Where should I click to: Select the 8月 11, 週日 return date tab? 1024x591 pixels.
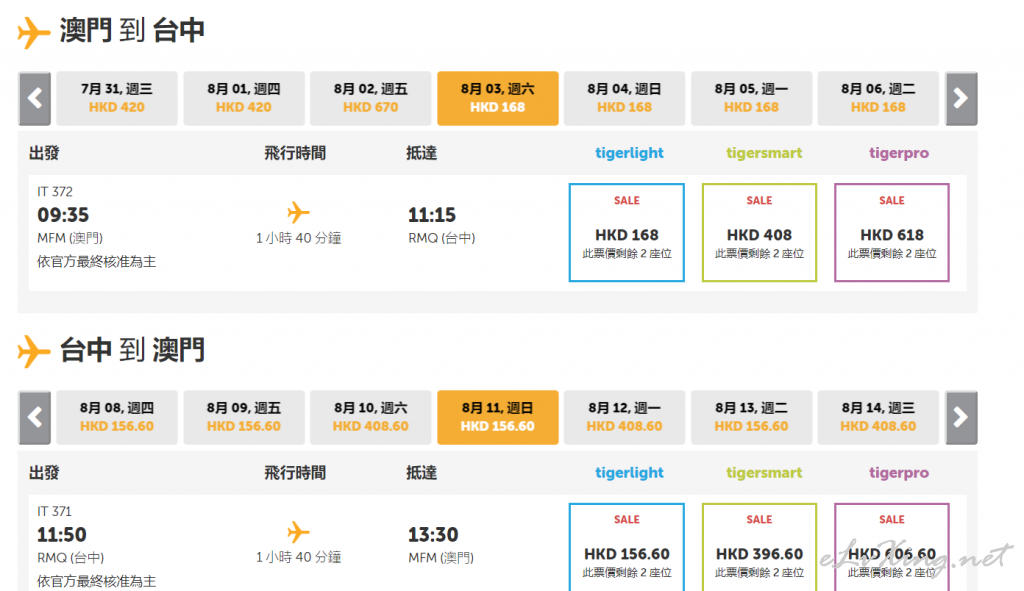tap(498, 418)
